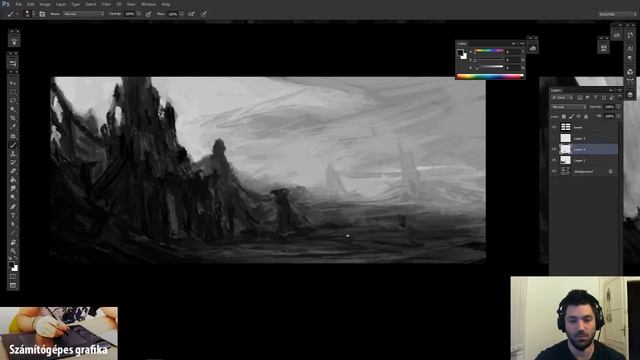Select the Hand tool
The image size is (640, 360).
[x=13, y=242]
